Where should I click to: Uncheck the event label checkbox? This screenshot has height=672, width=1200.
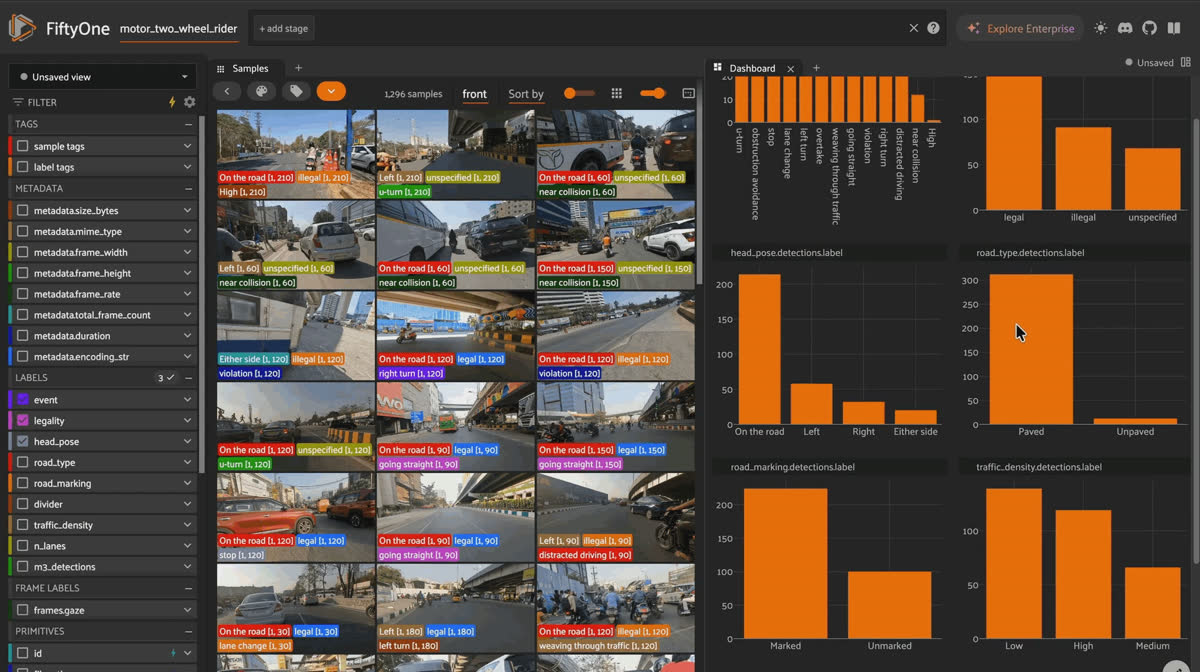click(x=23, y=399)
